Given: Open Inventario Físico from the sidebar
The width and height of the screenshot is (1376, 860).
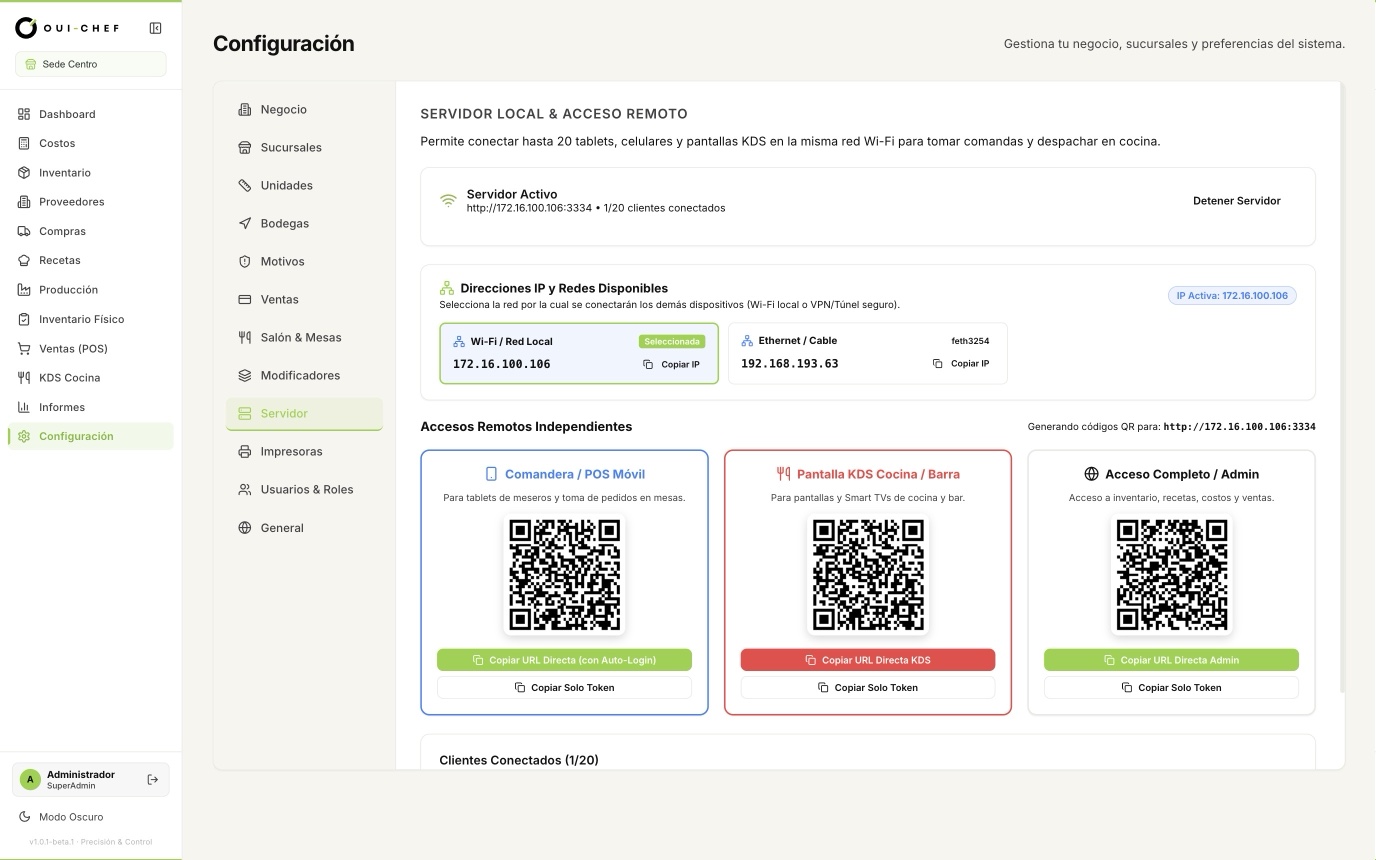Looking at the screenshot, I should pyautogui.click(x=91, y=320).
